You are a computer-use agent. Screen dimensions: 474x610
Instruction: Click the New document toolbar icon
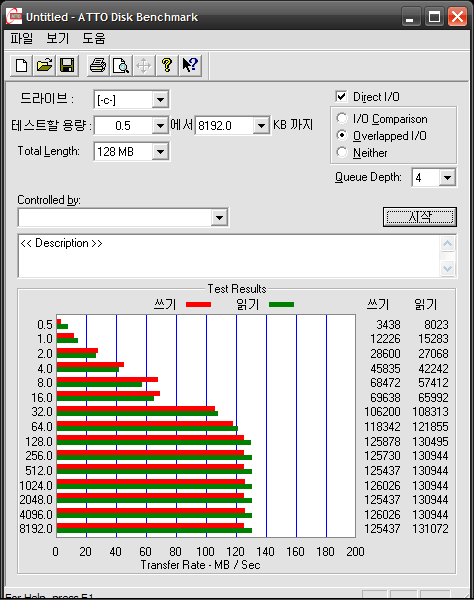tap(22, 65)
